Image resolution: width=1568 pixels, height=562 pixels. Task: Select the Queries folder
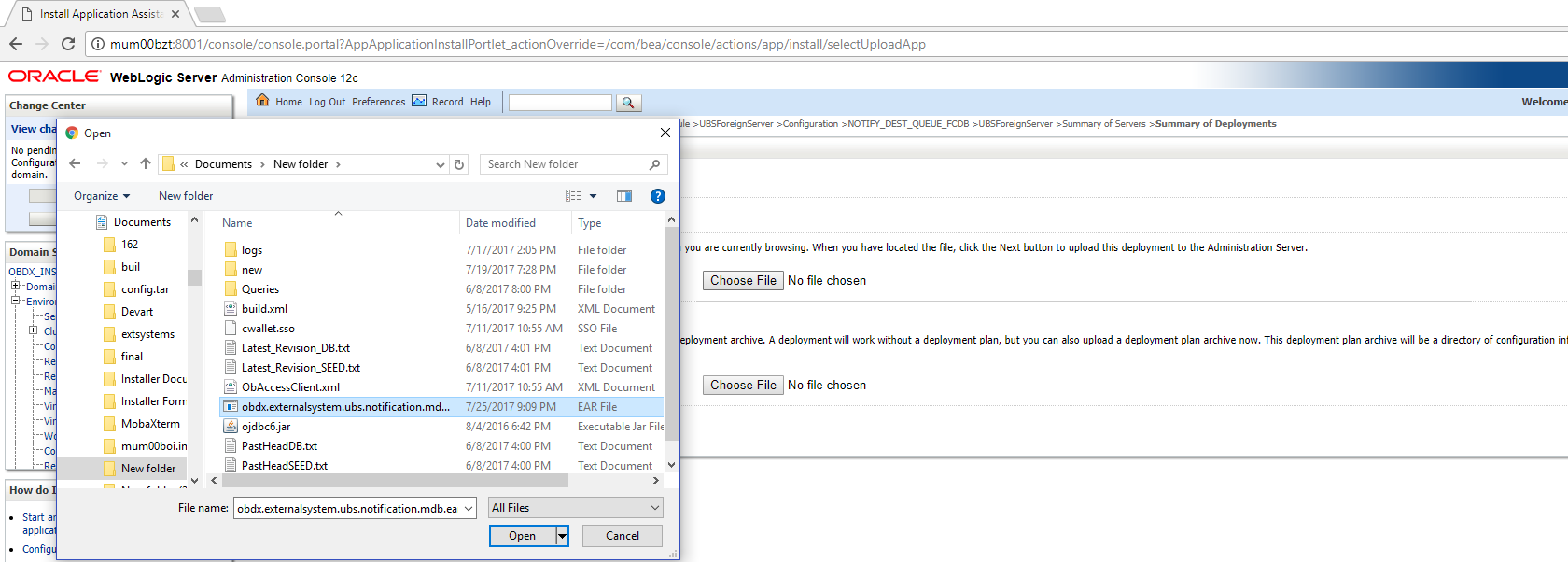259,289
